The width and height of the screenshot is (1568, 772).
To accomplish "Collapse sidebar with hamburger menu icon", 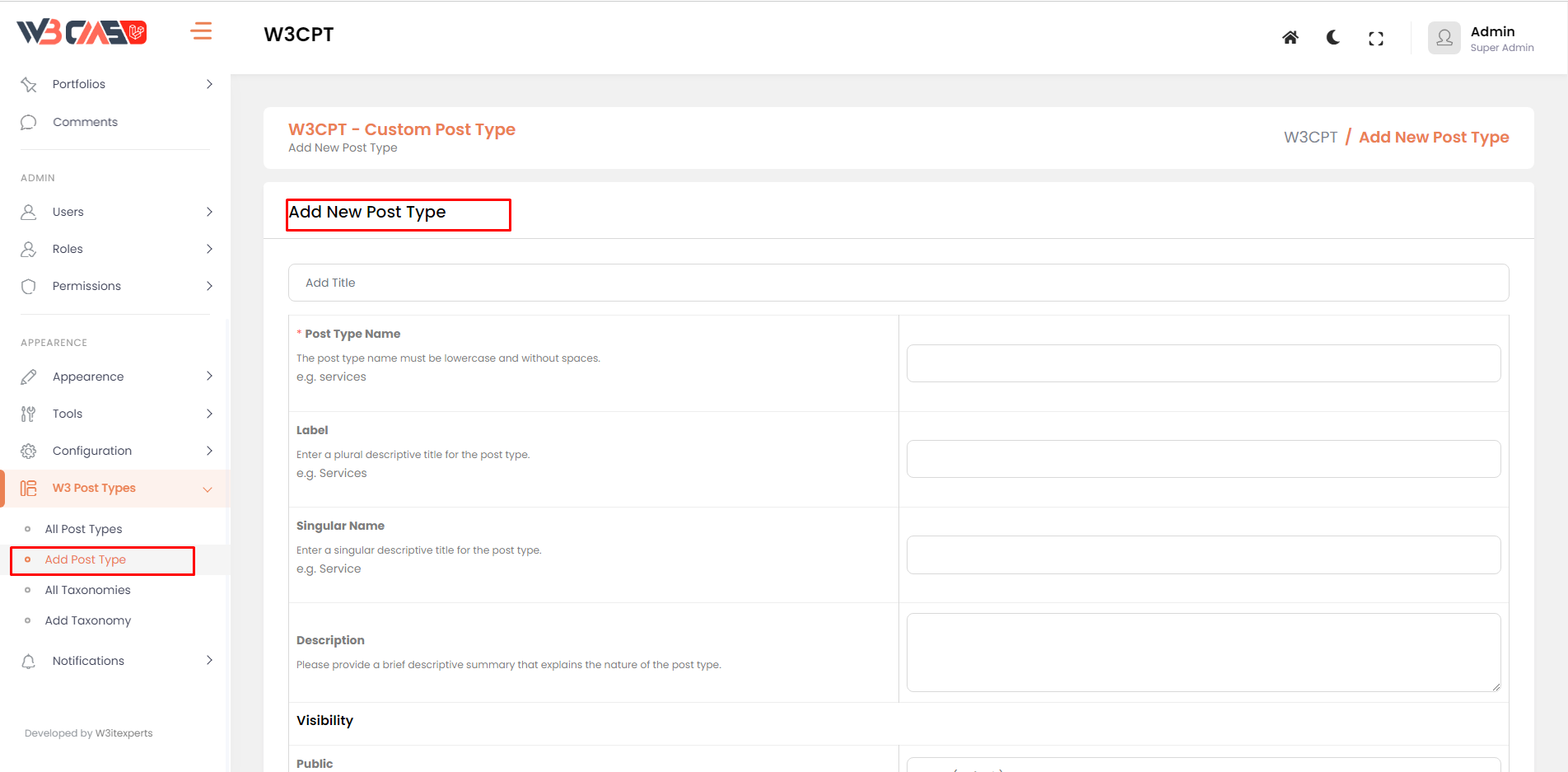I will click(201, 31).
